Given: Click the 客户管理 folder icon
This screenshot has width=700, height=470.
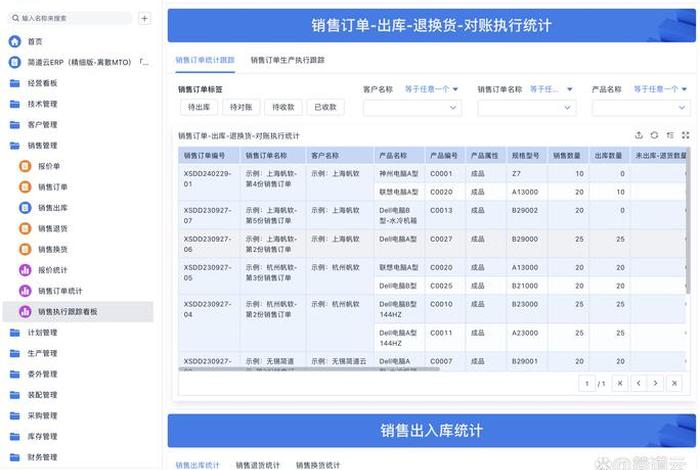Looking at the screenshot, I should click(15, 125).
